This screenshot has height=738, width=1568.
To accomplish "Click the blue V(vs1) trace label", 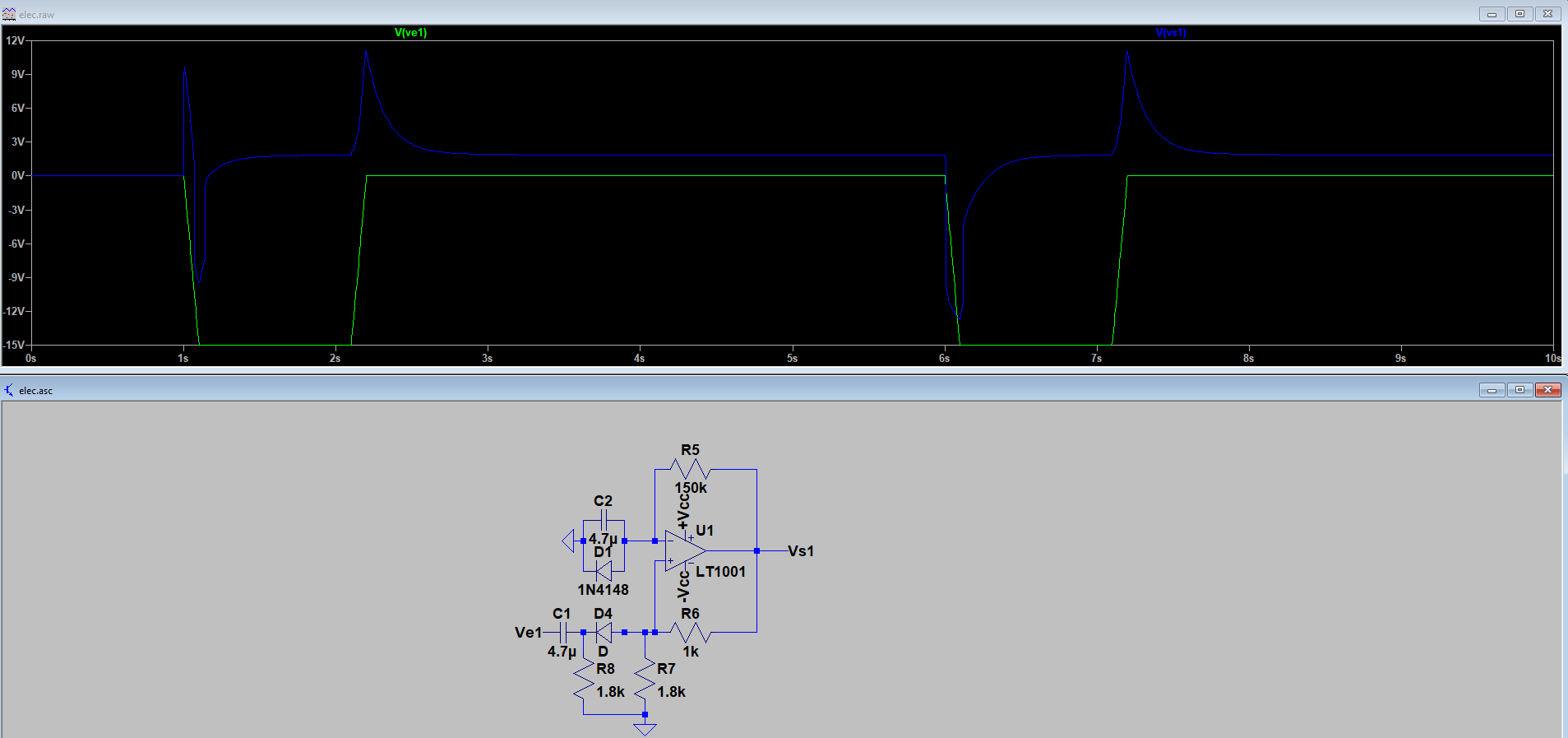I will click(1170, 33).
